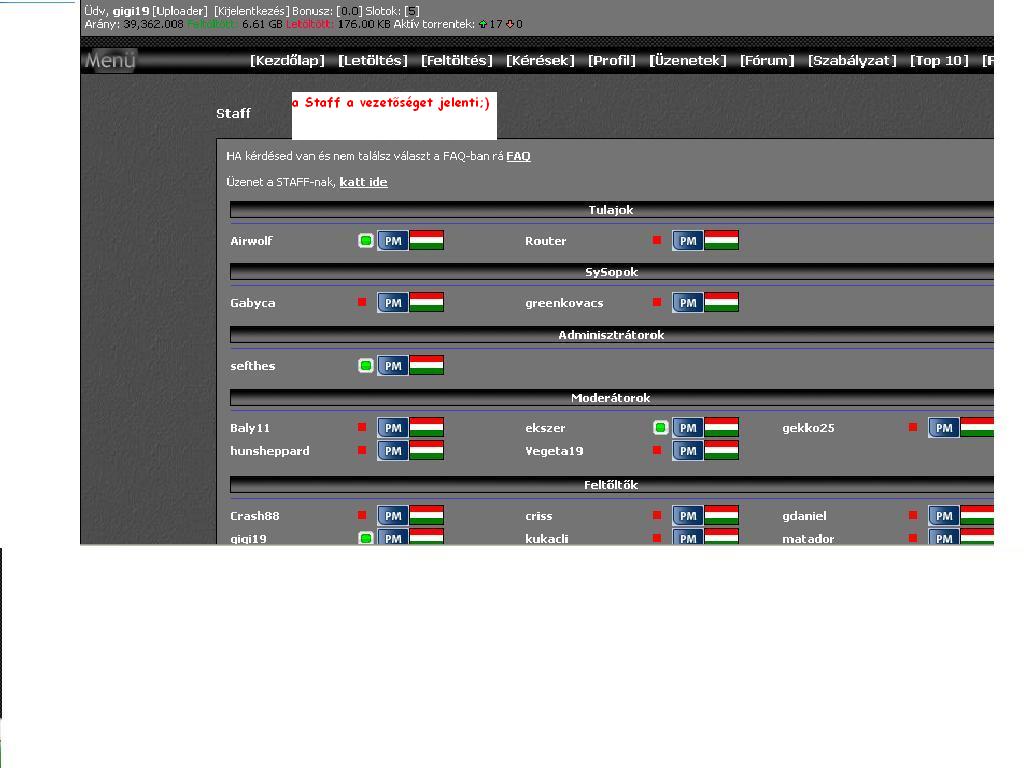The width and height of the screenshot is (1024, 768).
Task: Open the [Üzenetek] messages page
Action: pyautogui.click(x=688, y=61)
